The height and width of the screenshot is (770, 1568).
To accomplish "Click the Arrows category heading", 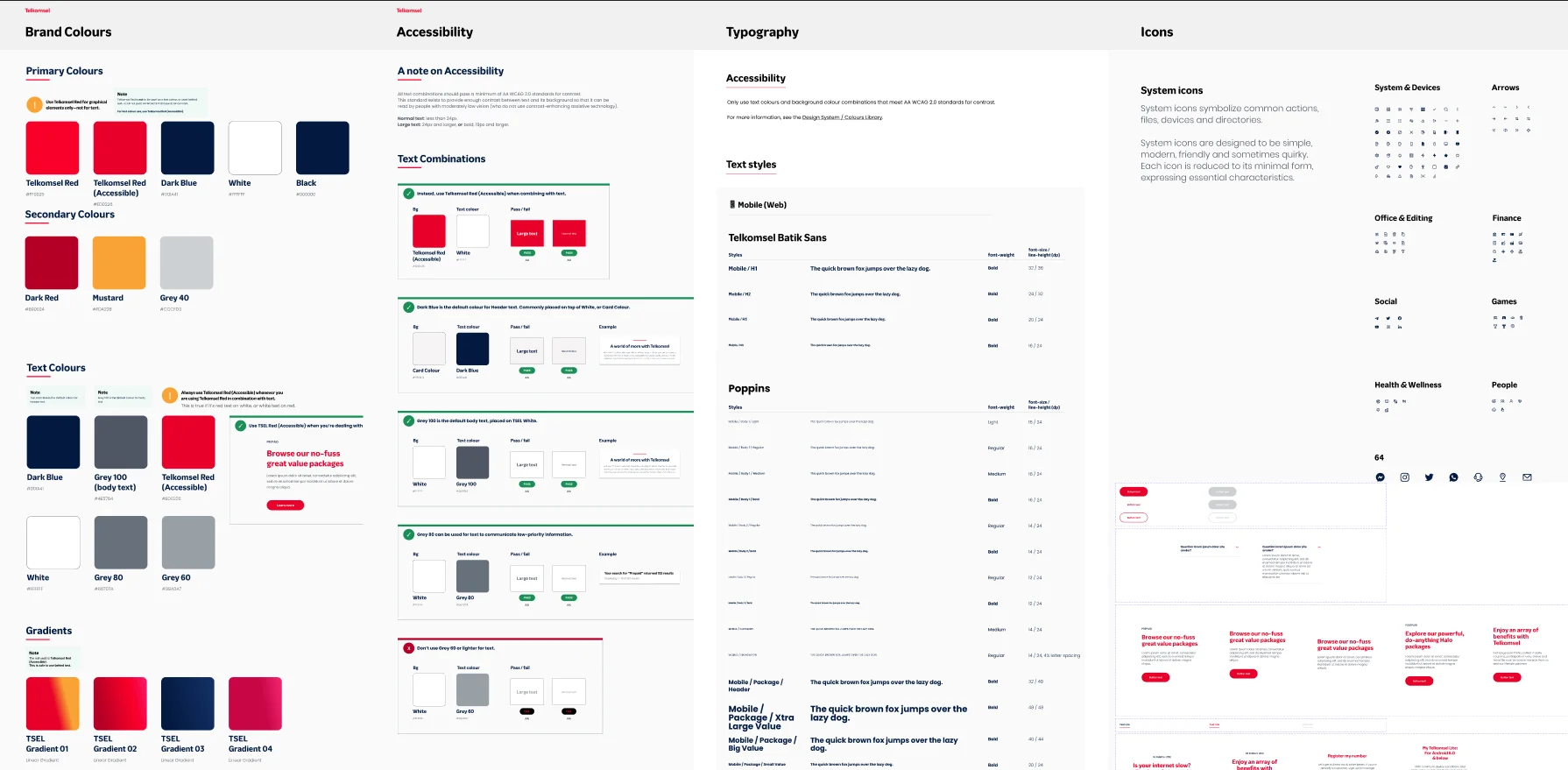I will click(x=1505, y=88).
